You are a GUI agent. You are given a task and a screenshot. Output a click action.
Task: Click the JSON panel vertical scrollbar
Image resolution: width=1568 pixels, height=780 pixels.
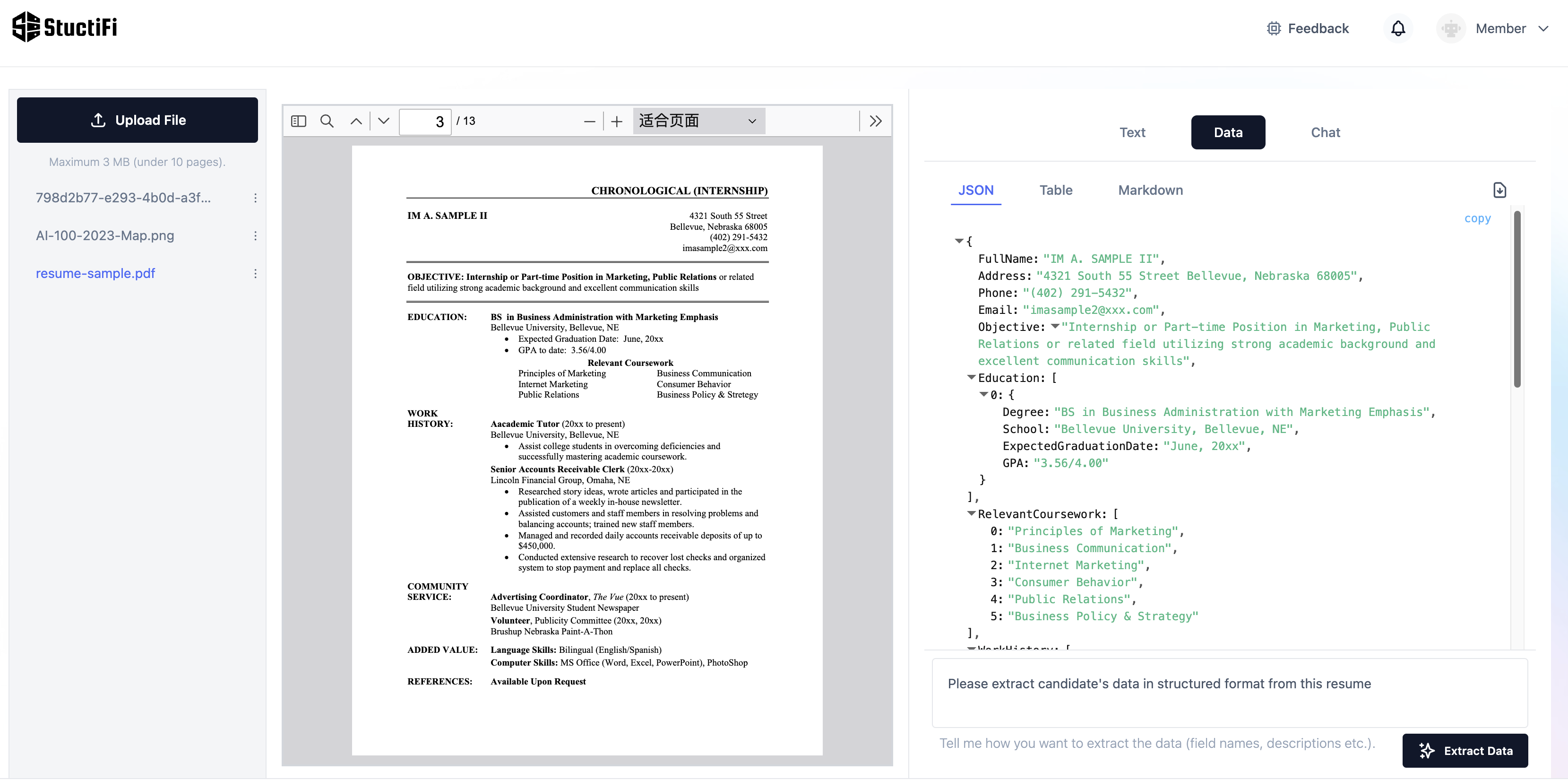pos(1517,298)
